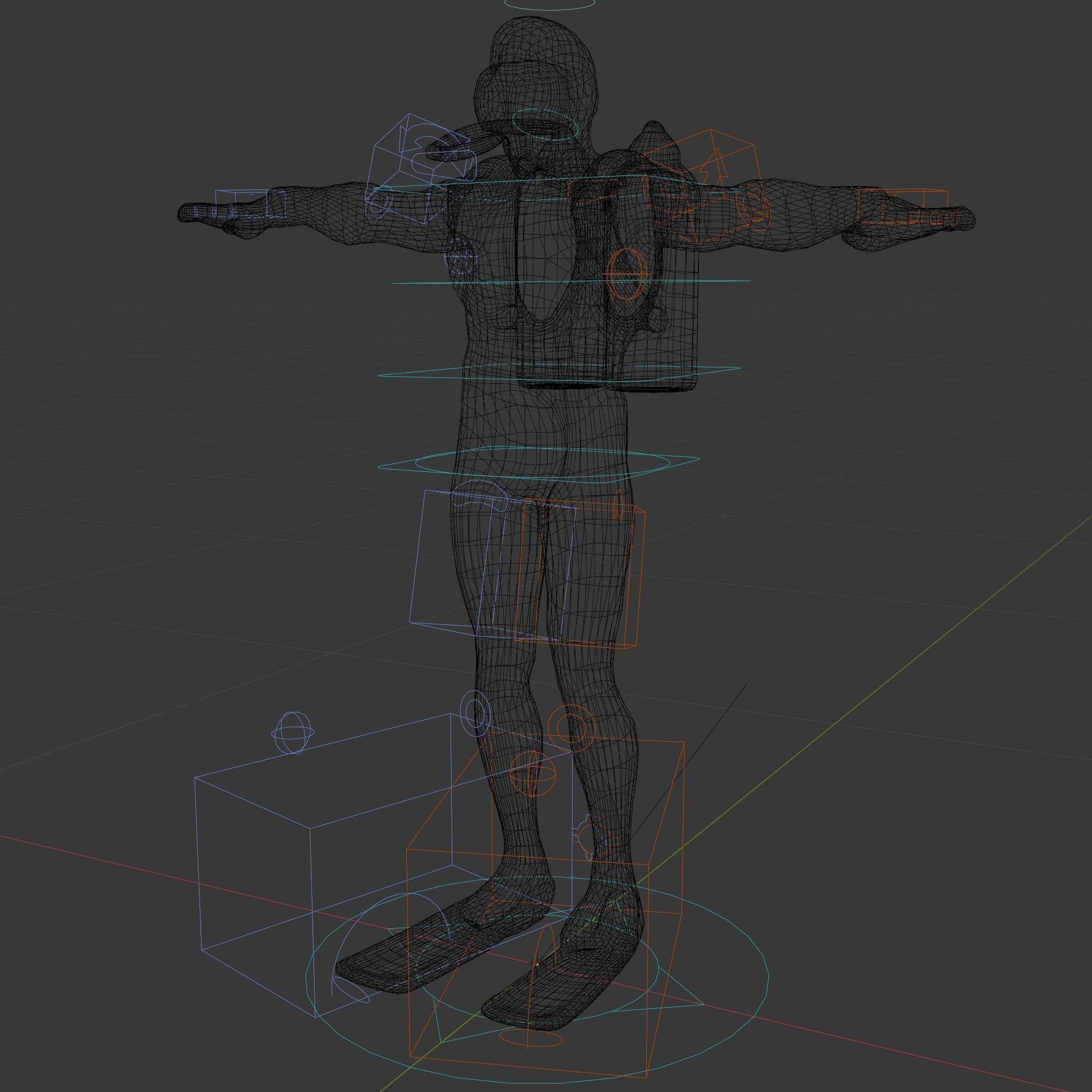Select the orange sphere control at the knee

(x=534, y=774)
